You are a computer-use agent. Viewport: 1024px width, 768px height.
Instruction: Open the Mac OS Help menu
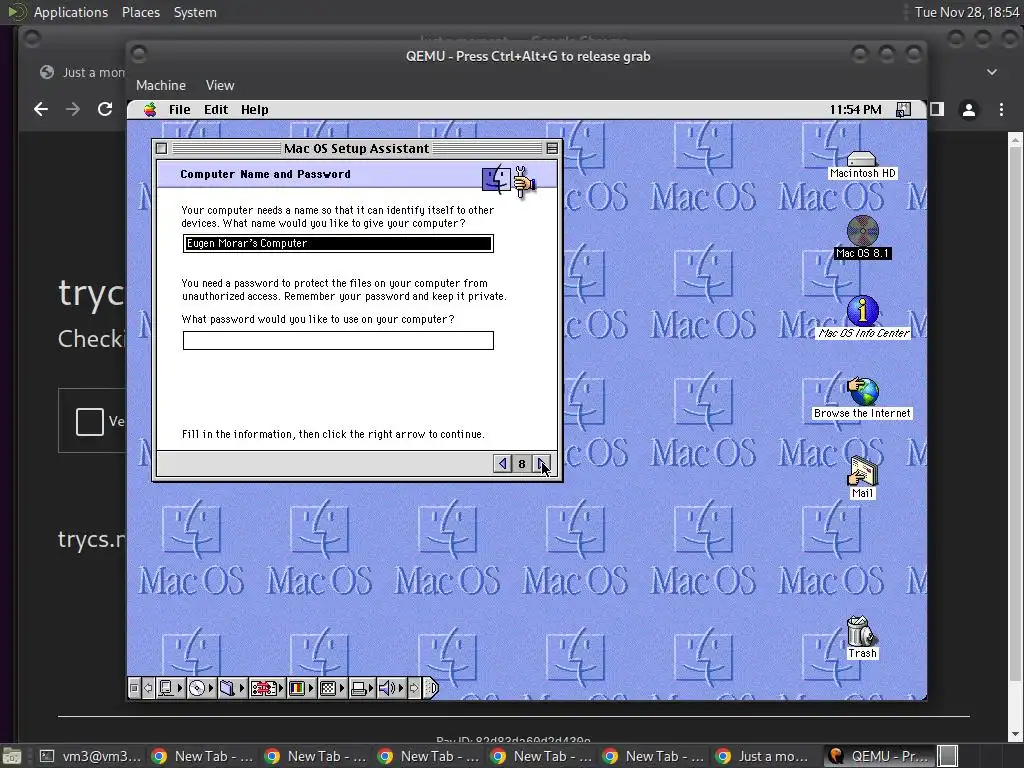coord(255,110)
